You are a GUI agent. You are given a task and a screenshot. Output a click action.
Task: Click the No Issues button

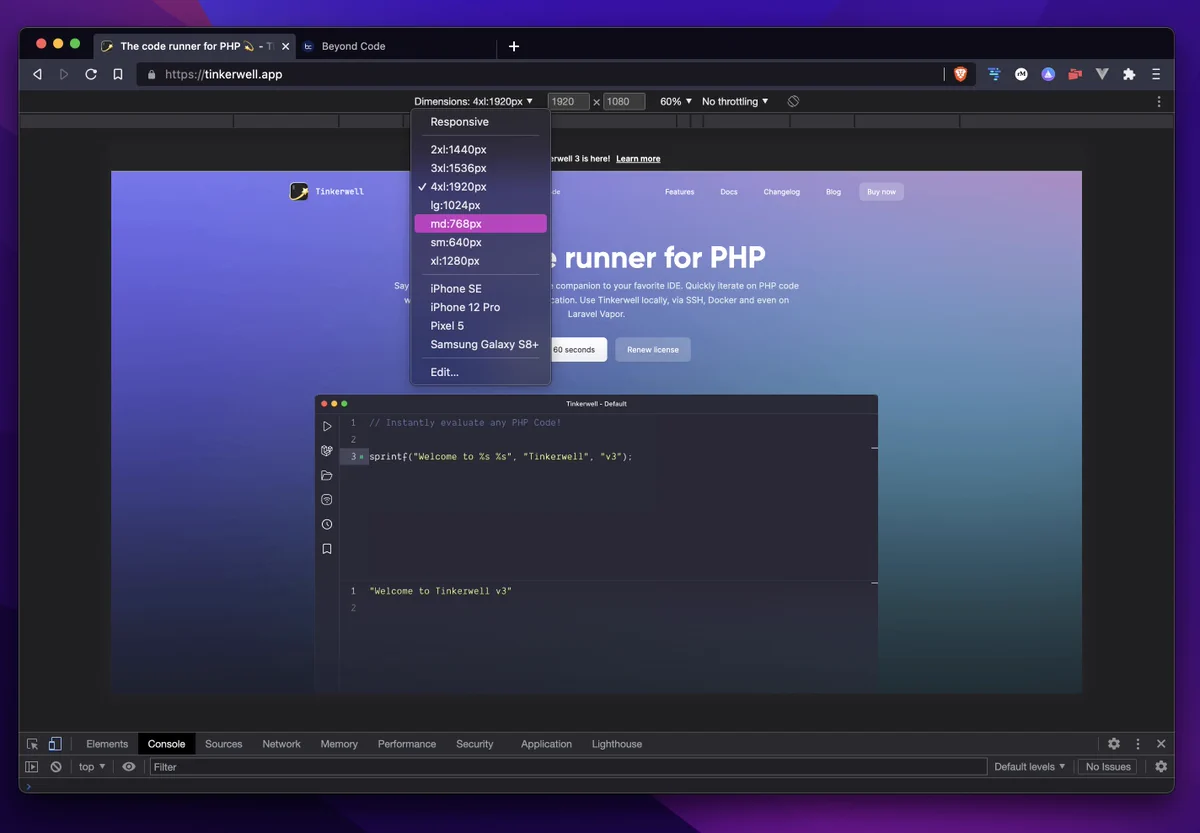(x=1108, y=767)
